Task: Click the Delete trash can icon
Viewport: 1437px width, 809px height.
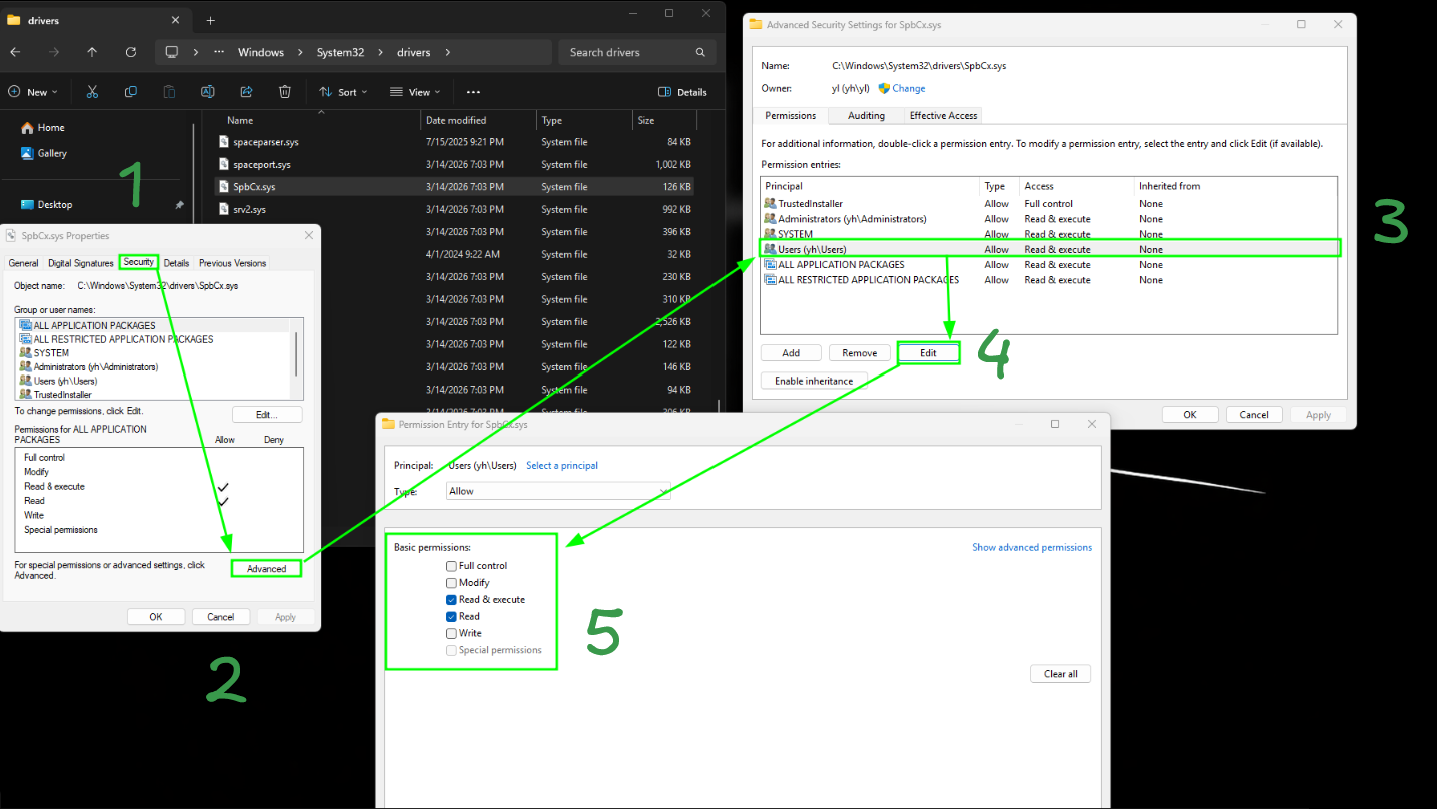Action: pos(285,92)
